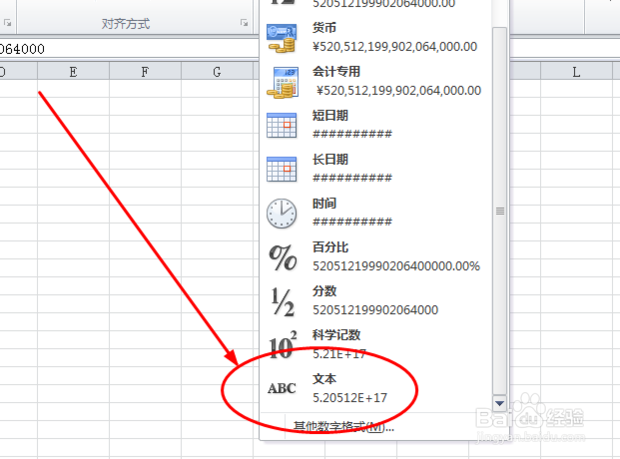The height and width of the screenshot is (459, 620).
Task: Choose the 短日期 format option
Action: tap(376, 126)
